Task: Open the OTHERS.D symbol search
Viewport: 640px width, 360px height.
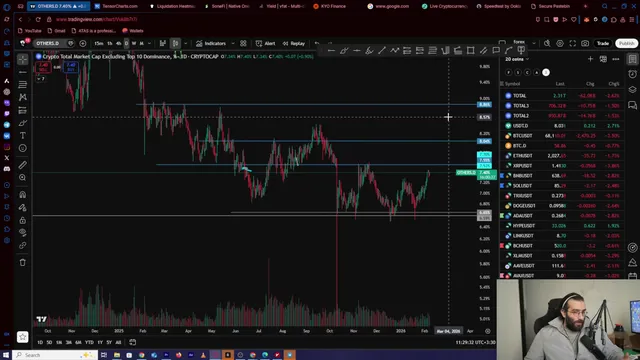Action: (x=47, y=43)
